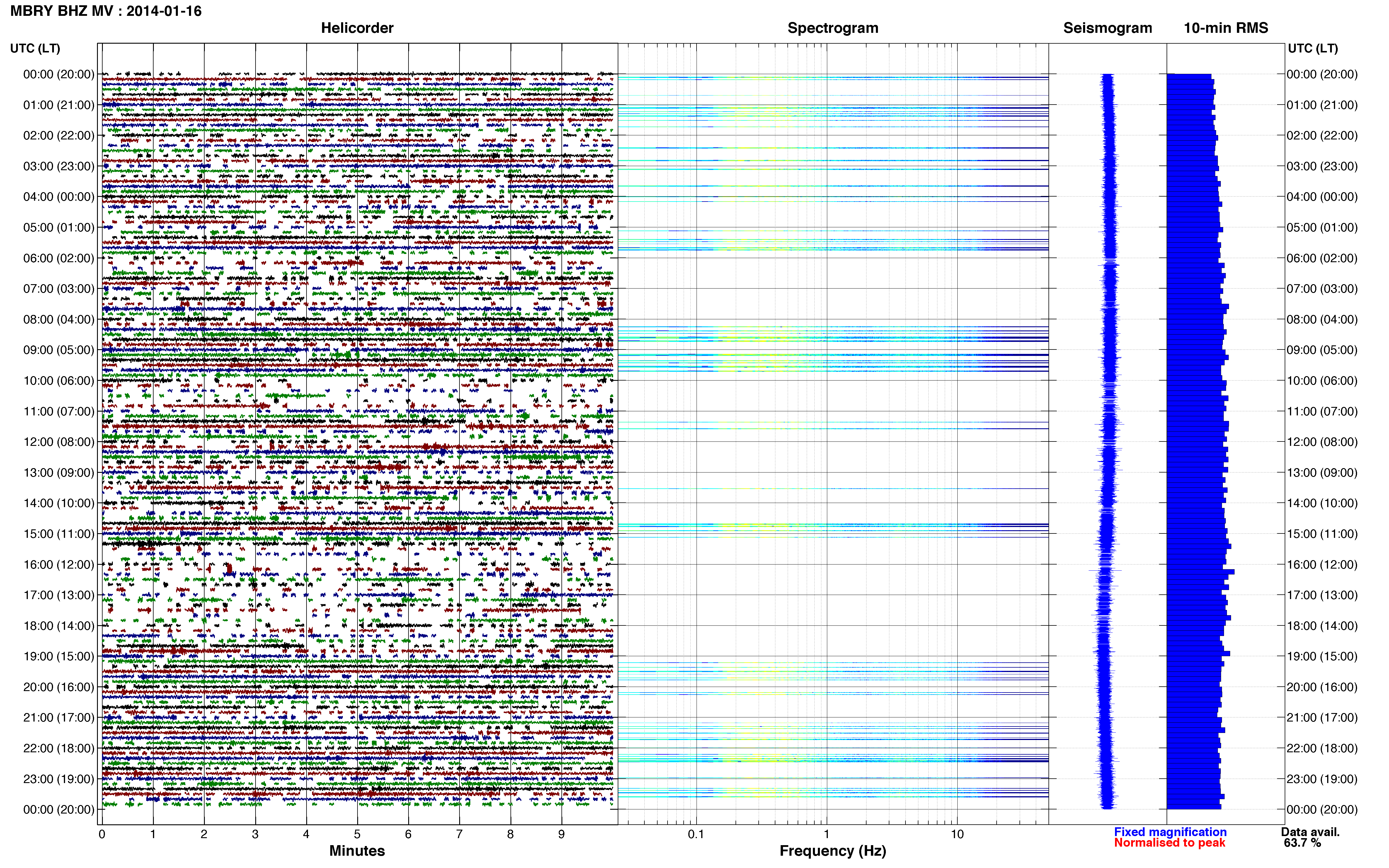Viewport: 1389px width, 868px height.
Task: Click left-axis time label '01:00 (21:00)'
Action: pyautogui.click(x=59, y=105)
